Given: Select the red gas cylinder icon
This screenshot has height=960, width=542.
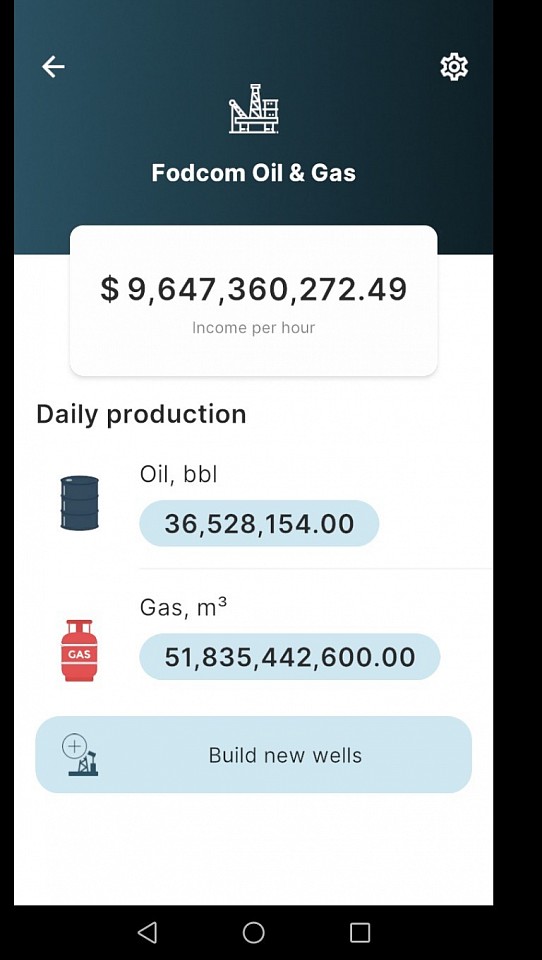Looking at the screenshot, I should [79, 650].
